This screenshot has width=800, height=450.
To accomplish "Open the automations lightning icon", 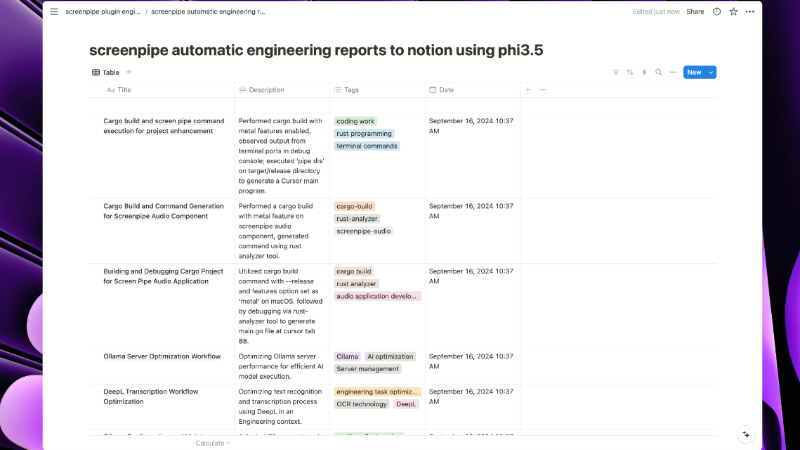I will click(x=644, y=72).
